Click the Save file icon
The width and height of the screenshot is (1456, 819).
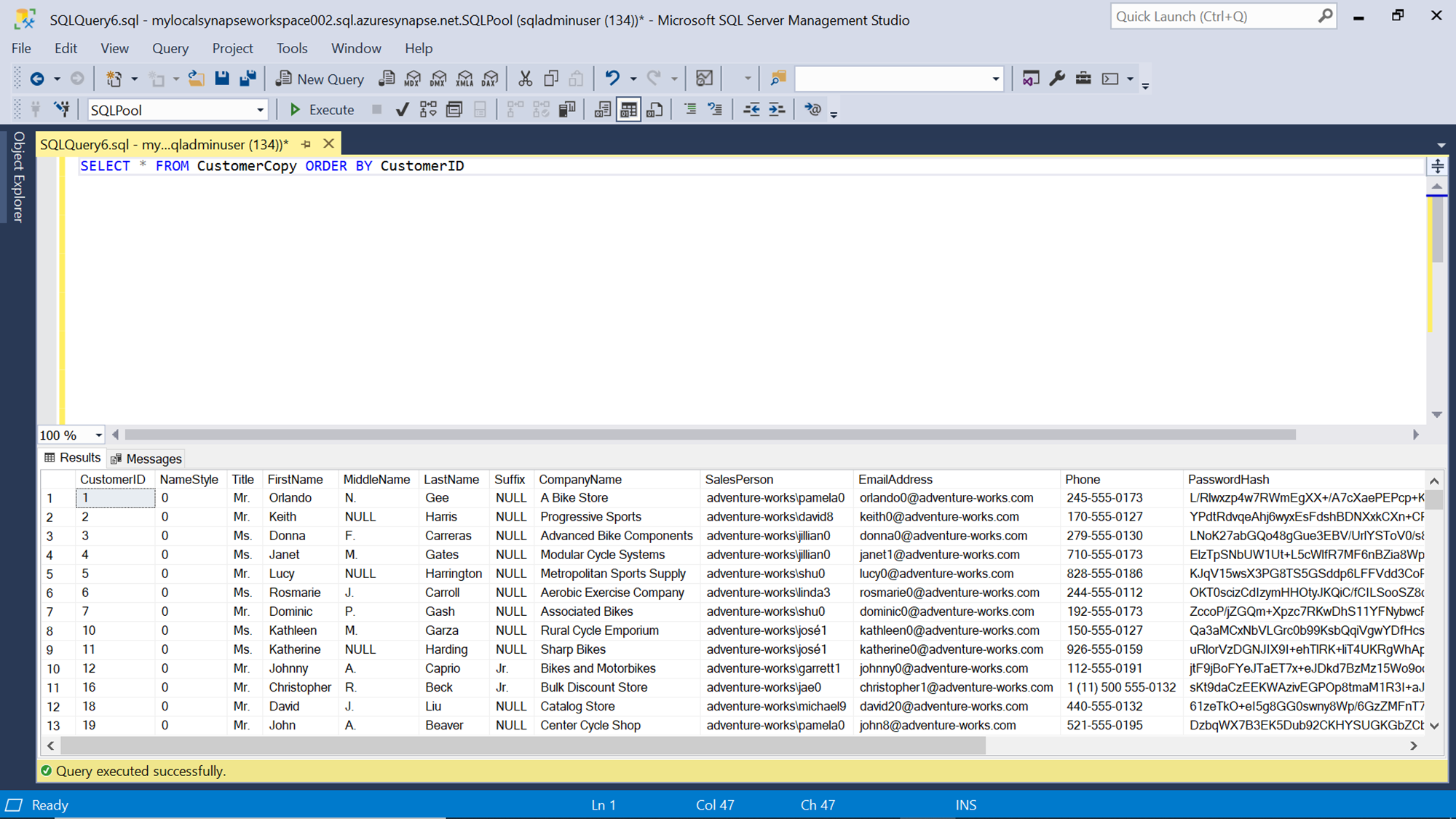pyautogui.click(x=222, y=79)
